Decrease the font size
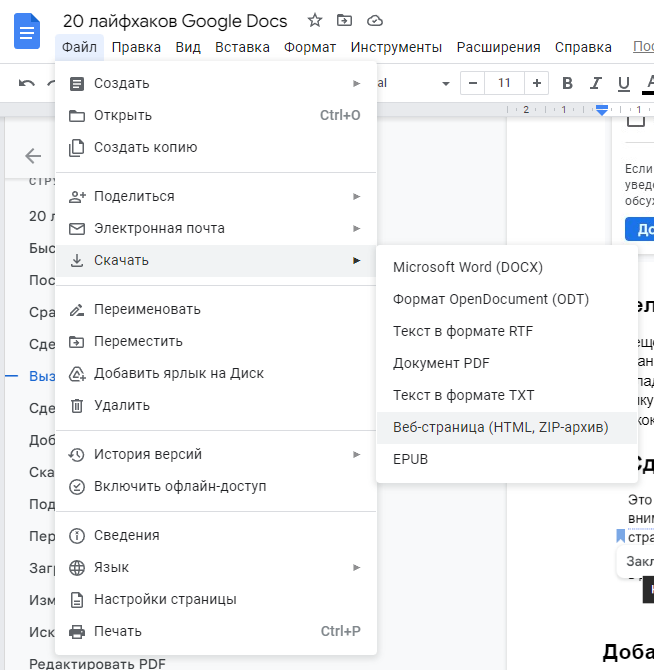654x670 pixels. [472, 83]
